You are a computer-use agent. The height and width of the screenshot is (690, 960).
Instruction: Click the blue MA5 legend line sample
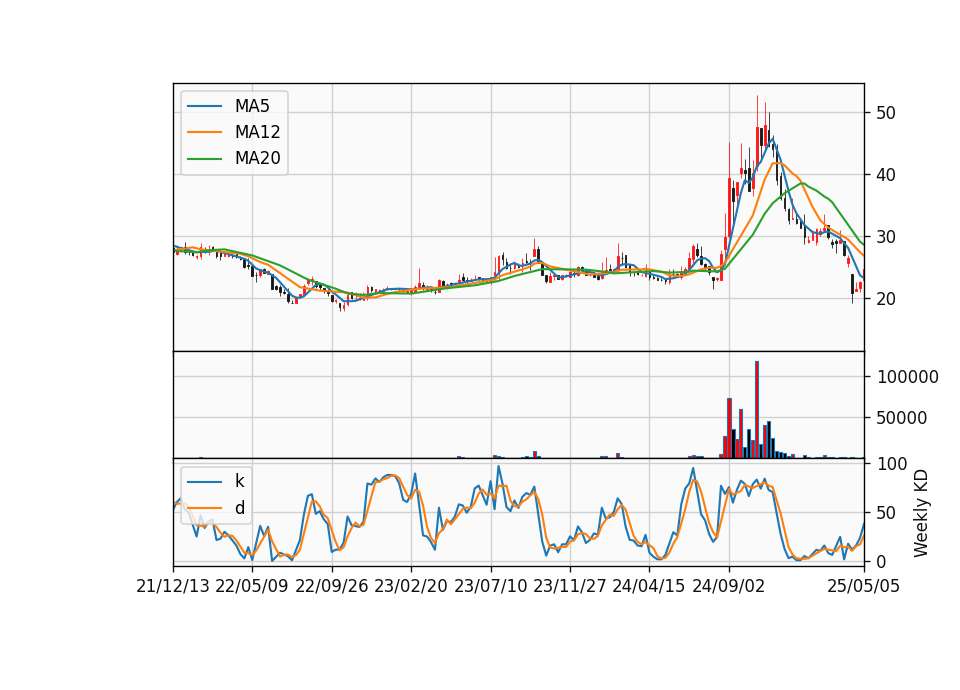pyautogui.click(x=204, y=107)
